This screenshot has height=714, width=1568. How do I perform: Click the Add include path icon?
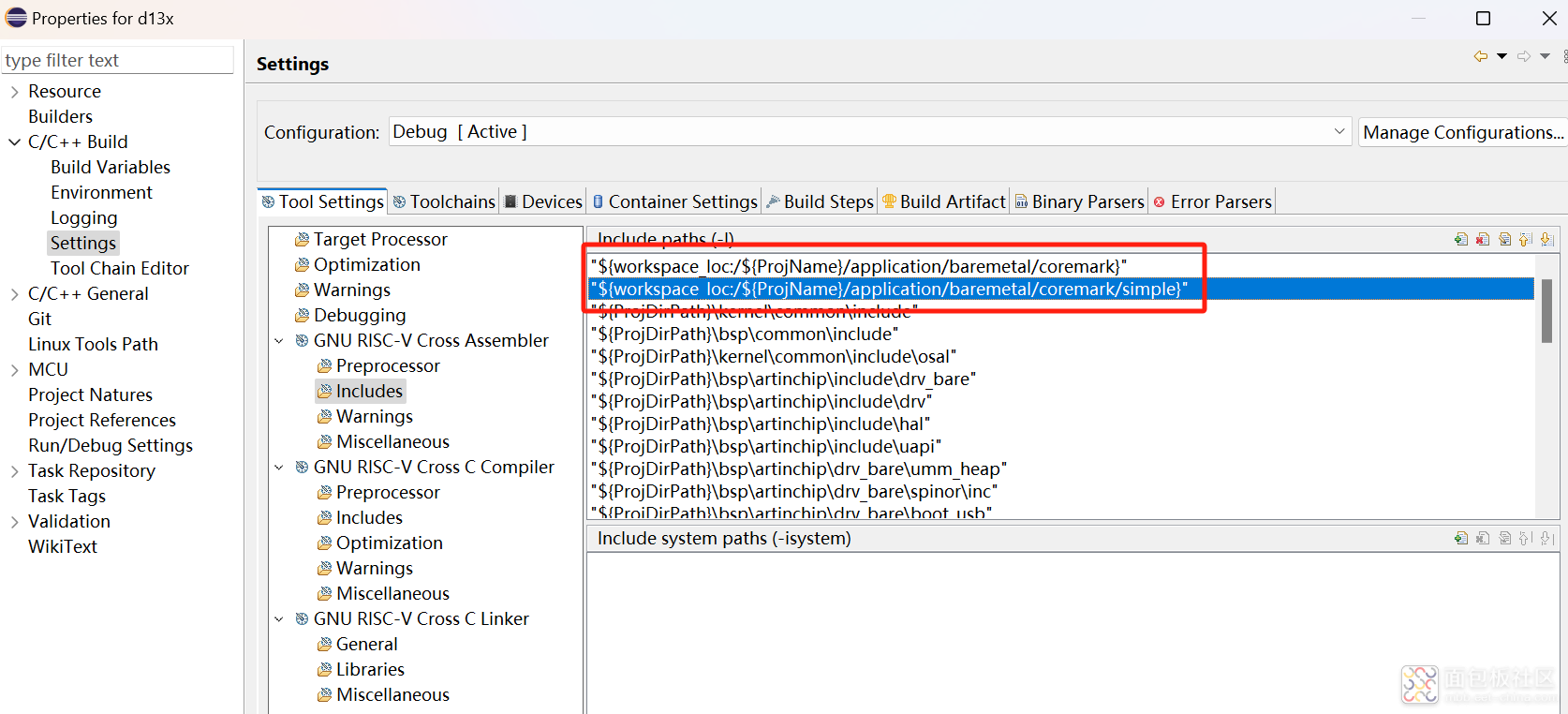coord(1461,240)
